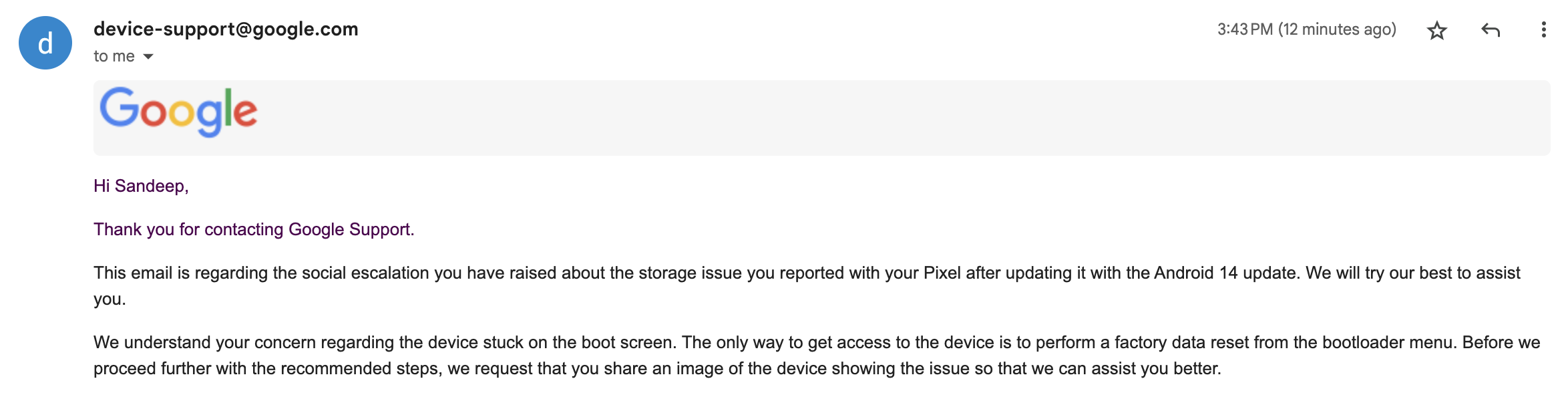Click the "3:43 PM (12 minutes ago)" timestamp
This screenshot has width=1568, height=401.
[1306, 29]
